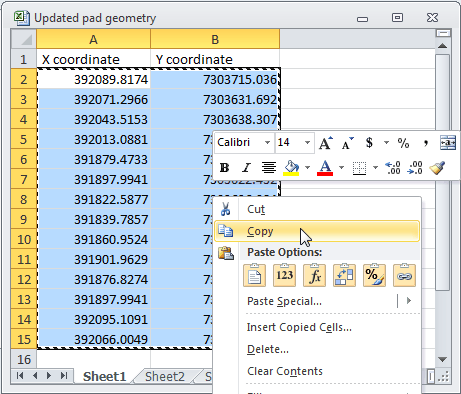Click cell with value 392071.2966
The height and width of the screenshot is (394, 461).
(x=93, y=99)
